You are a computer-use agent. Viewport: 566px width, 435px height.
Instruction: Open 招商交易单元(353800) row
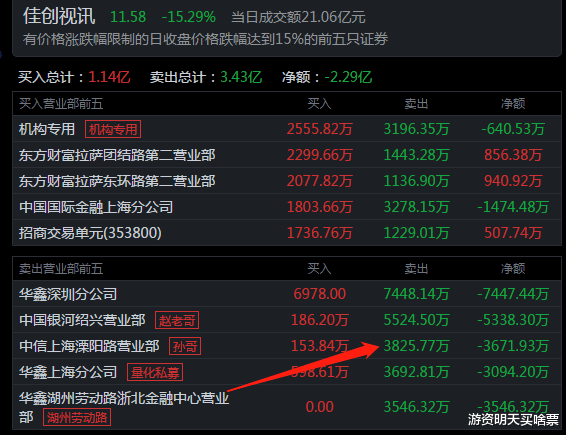click(x=287, y=233)
